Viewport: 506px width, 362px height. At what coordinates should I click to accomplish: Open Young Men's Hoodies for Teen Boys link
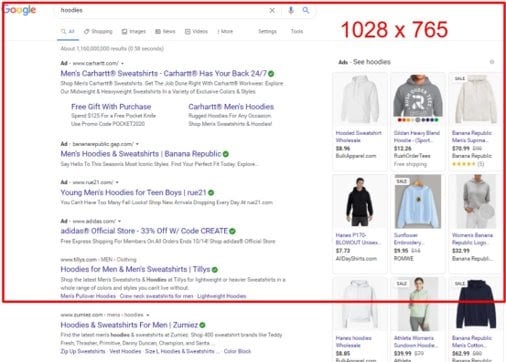[133, 192]
